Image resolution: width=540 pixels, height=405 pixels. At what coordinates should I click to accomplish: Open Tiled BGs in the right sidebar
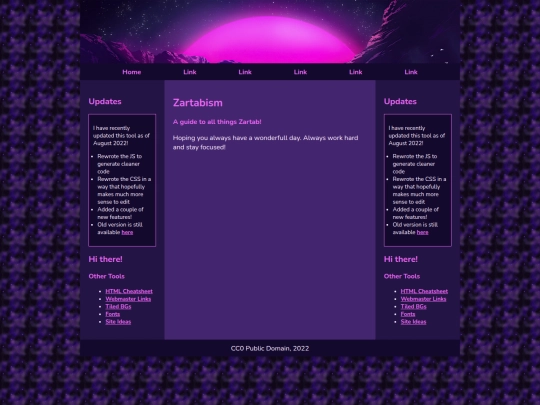[x=413, y=307]
